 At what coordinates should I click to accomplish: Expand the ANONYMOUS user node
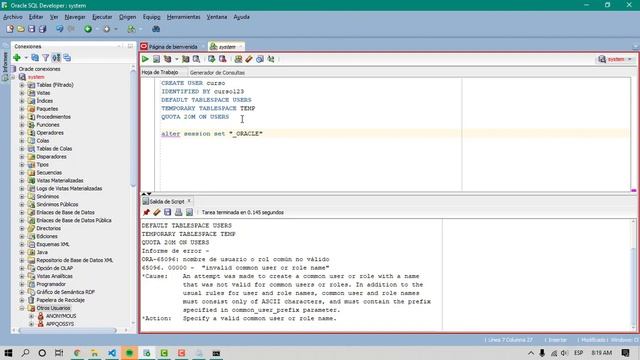point(31,316)
